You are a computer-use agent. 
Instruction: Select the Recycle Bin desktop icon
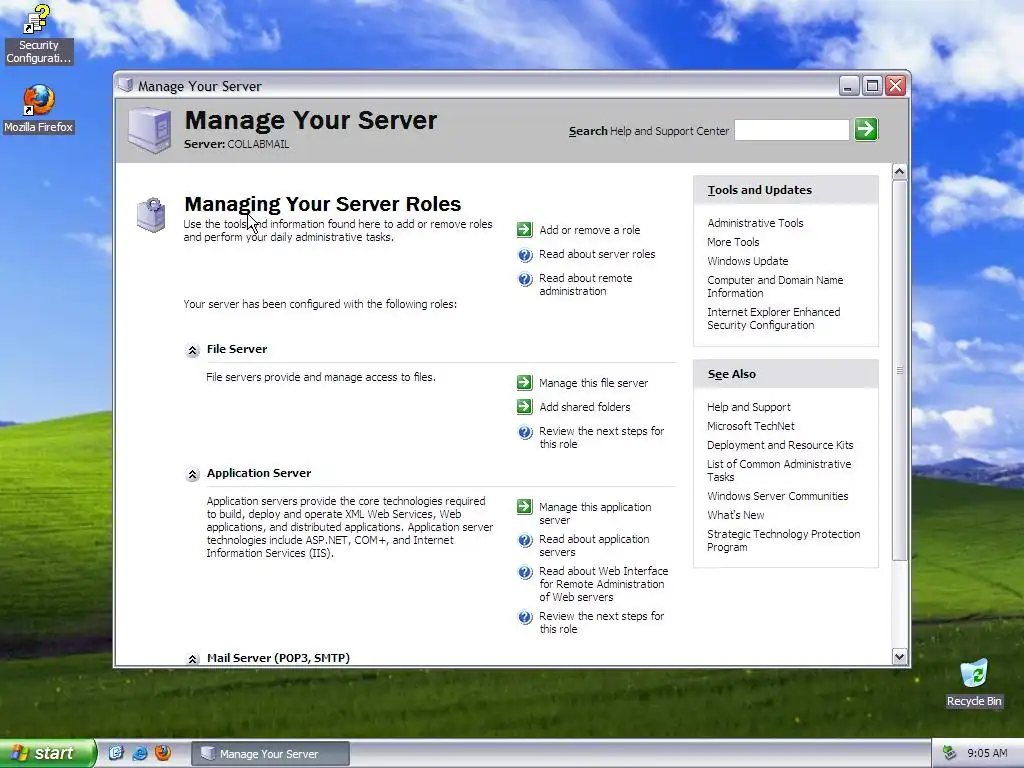click(x=974, y=683)
